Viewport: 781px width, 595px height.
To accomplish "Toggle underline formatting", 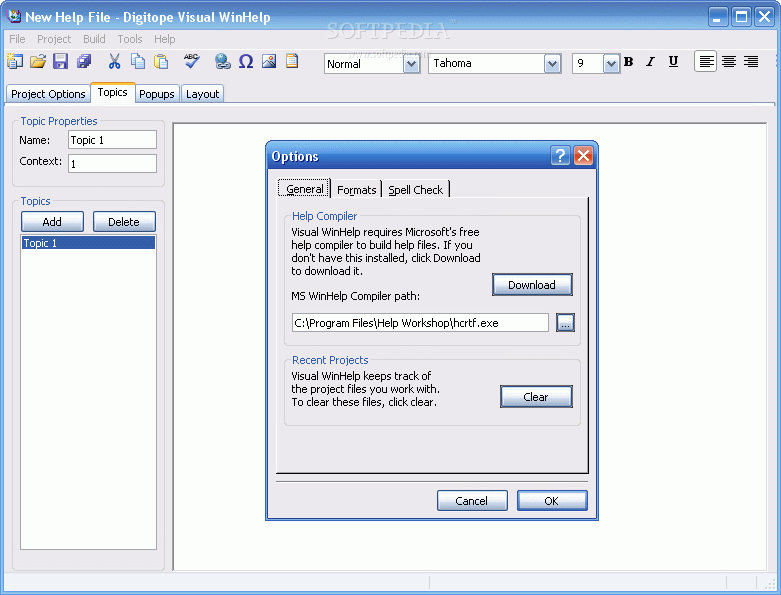I will click(673, 62).
